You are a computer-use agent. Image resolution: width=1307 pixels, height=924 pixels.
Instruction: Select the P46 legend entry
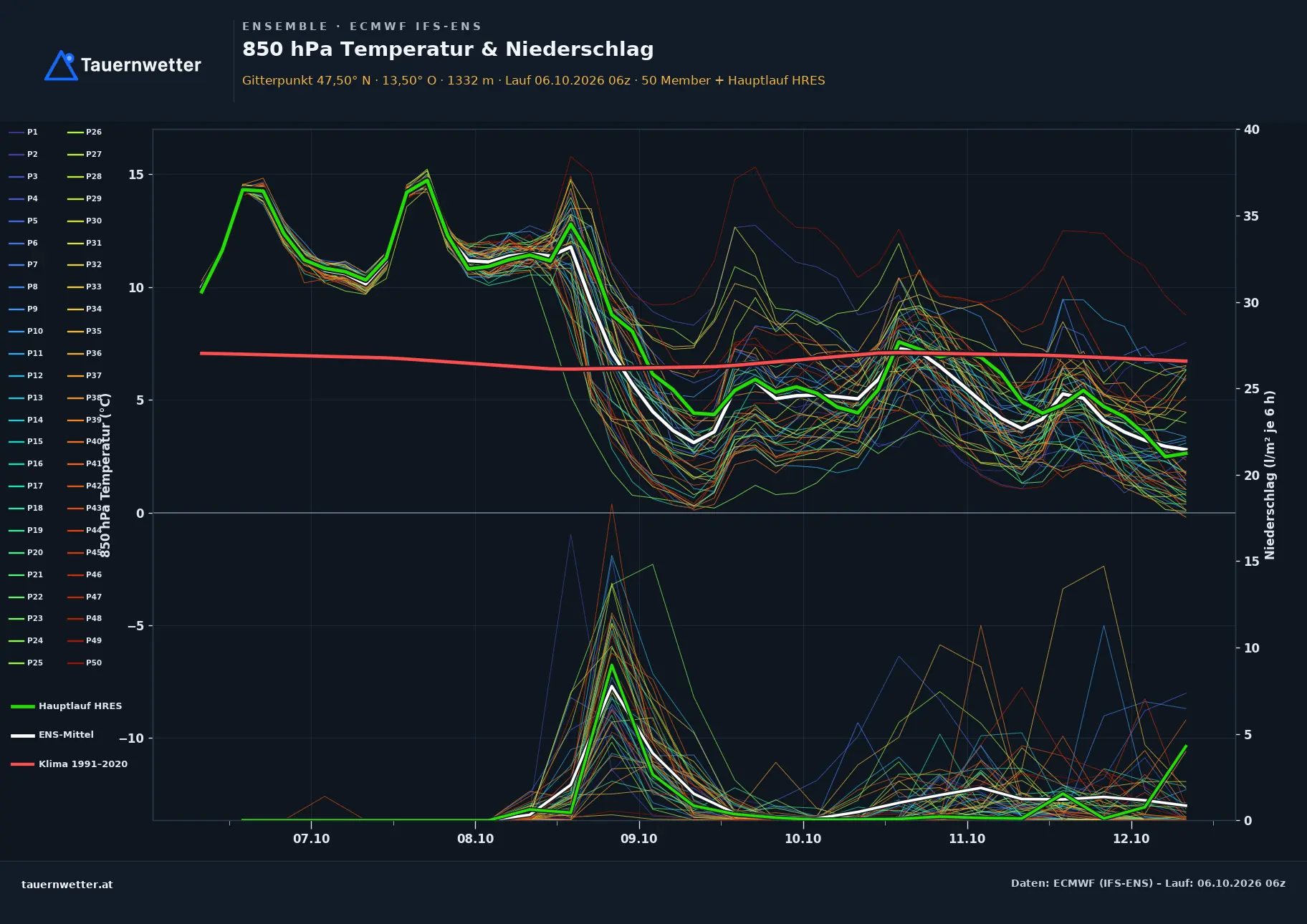point(85,574)
